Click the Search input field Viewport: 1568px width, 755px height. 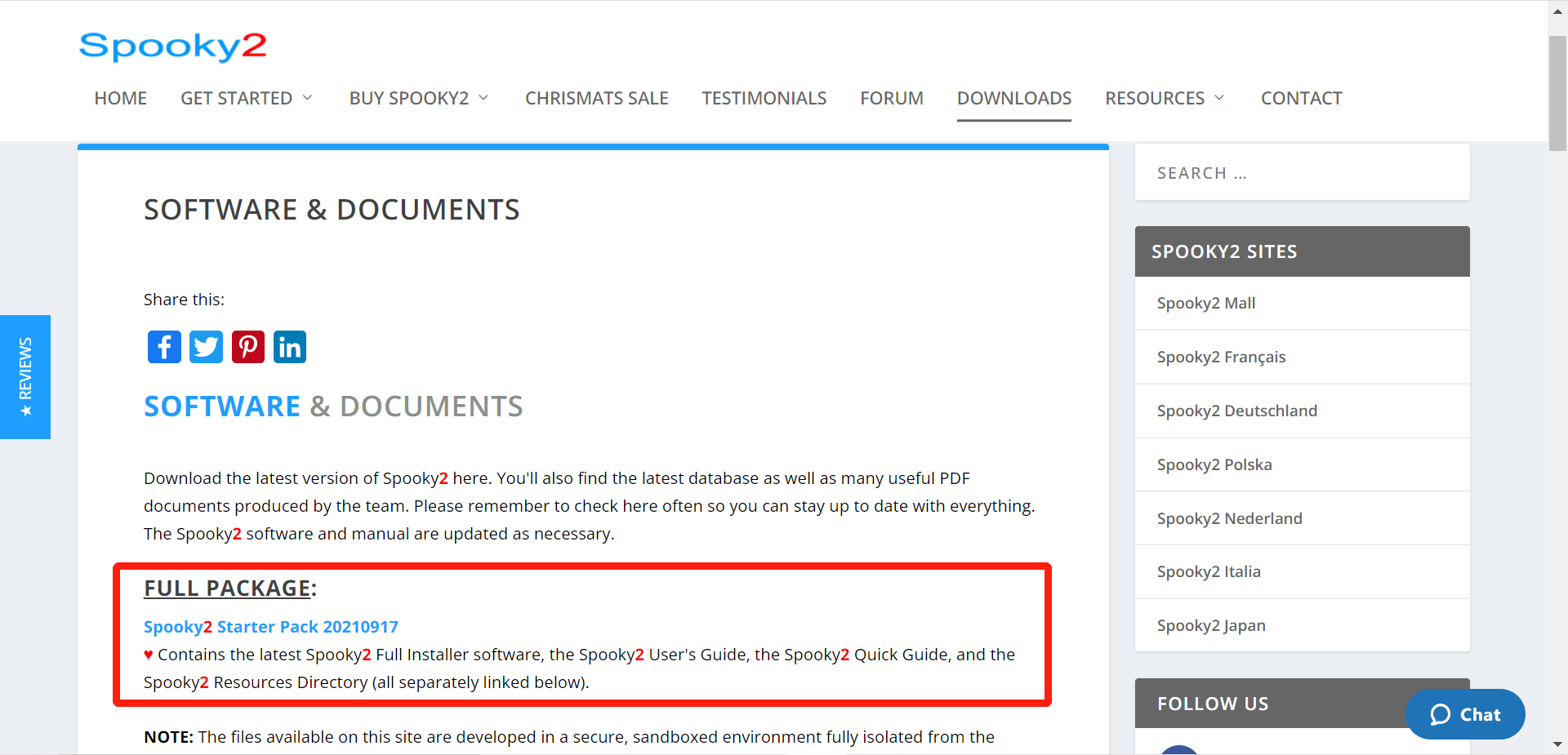tap(1302, 173)
